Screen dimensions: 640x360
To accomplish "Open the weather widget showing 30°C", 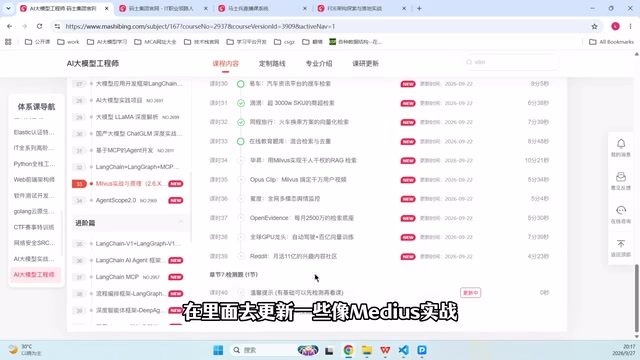I will (x=25, y=350).
